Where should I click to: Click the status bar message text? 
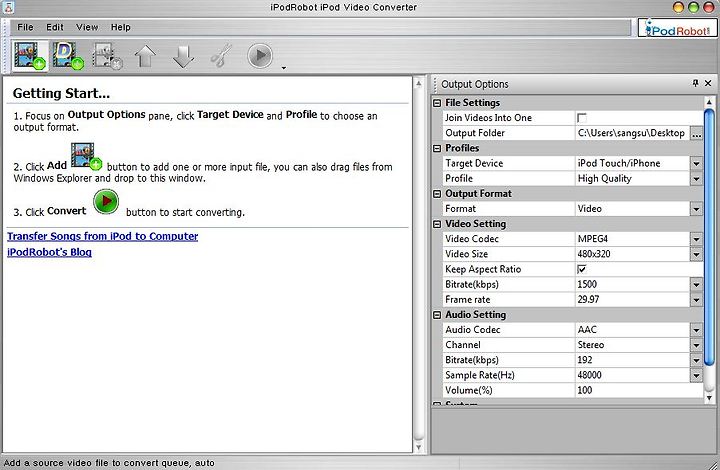point(109,463)
